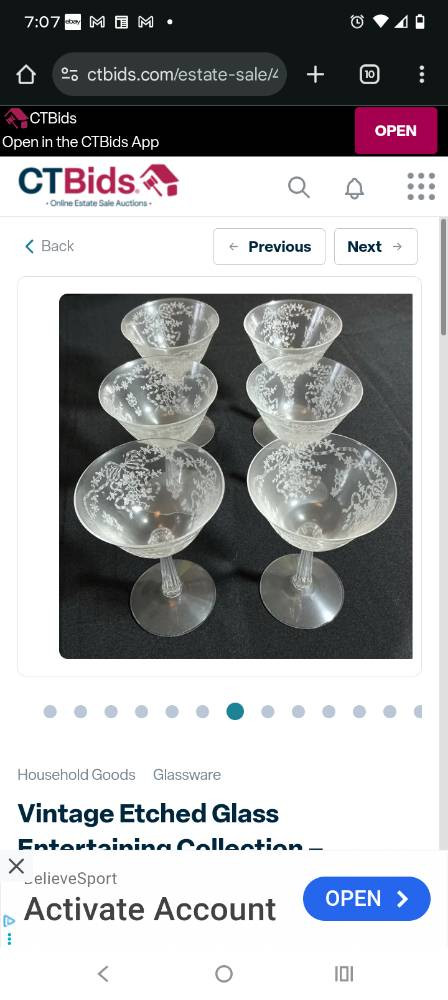This screenshot has height=1000, width=448.
Task: Tap the search magnifier icon
Action: [x=299, y=188]
